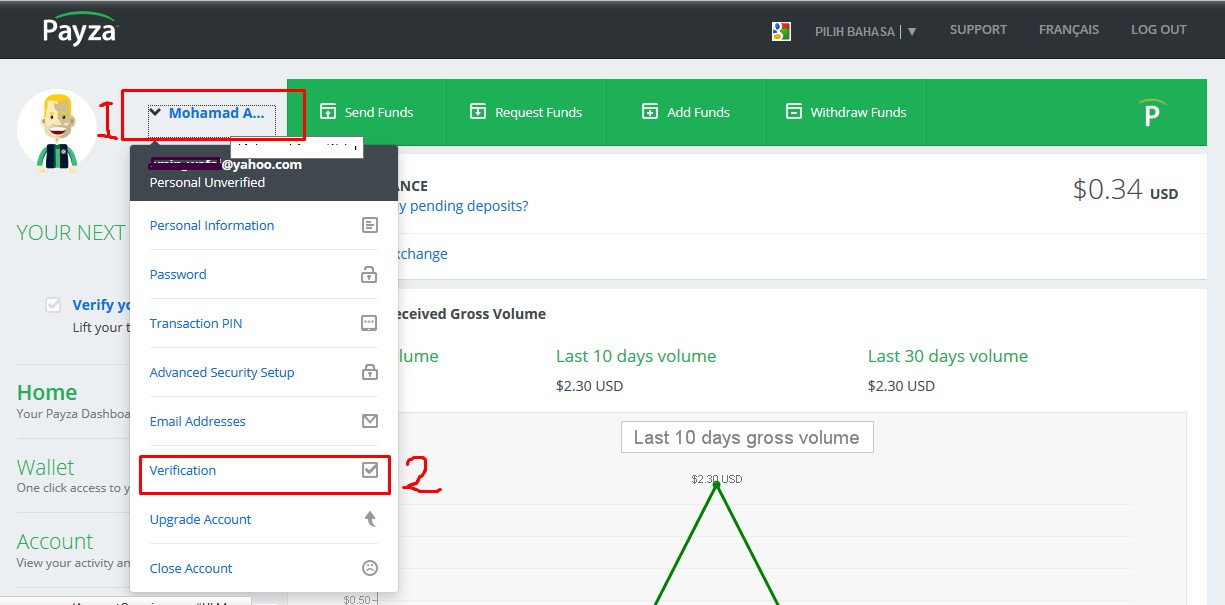Click the Withdraw Funds icon

point(794,111)
